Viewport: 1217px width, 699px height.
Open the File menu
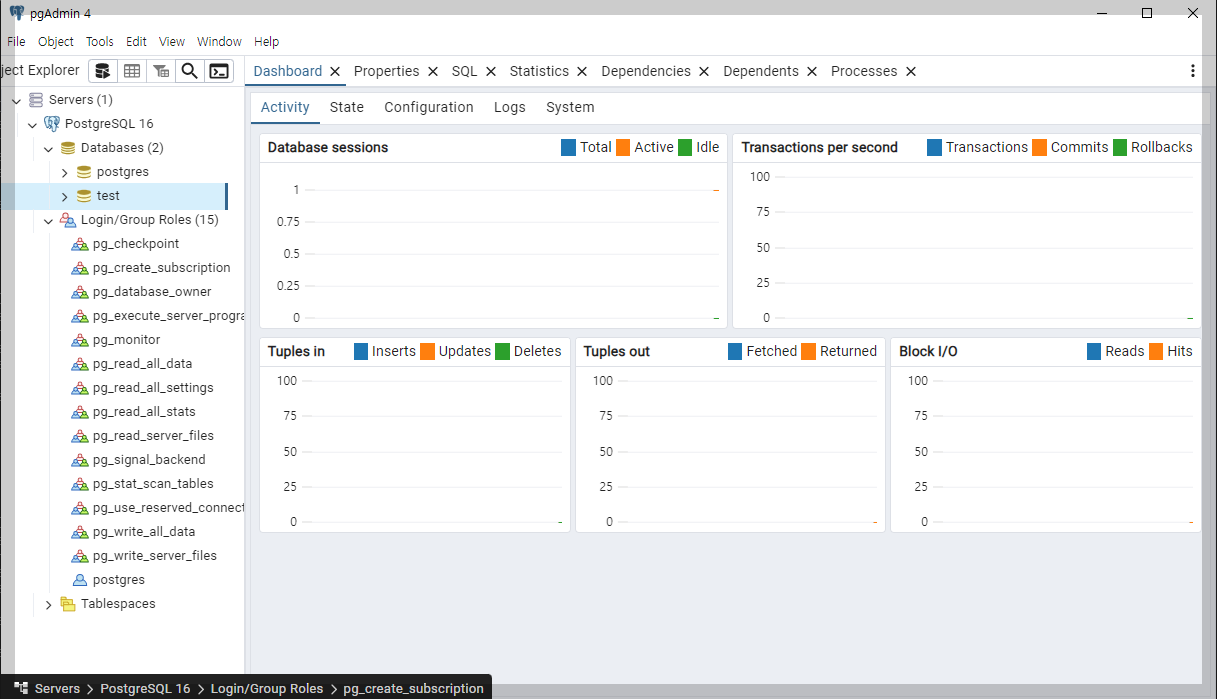click(x=16, y=42)
